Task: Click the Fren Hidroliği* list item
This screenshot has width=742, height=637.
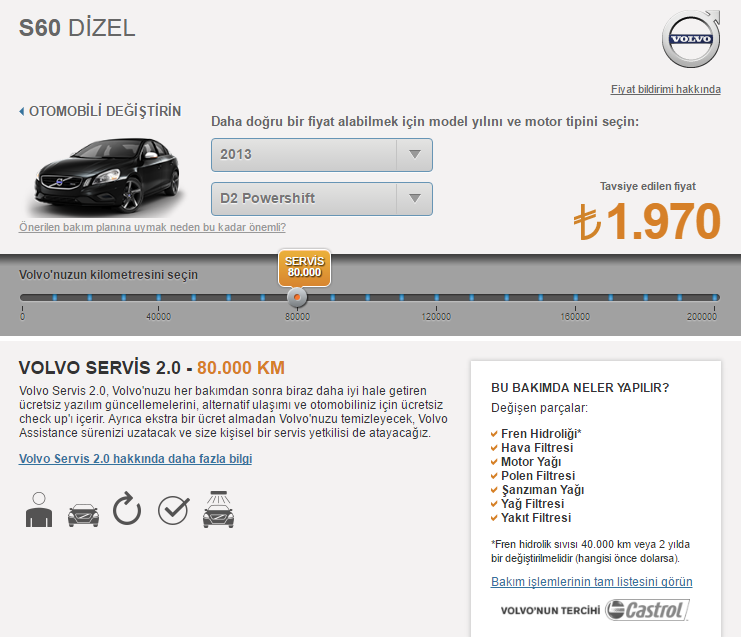Action: [x=541, y=434]
